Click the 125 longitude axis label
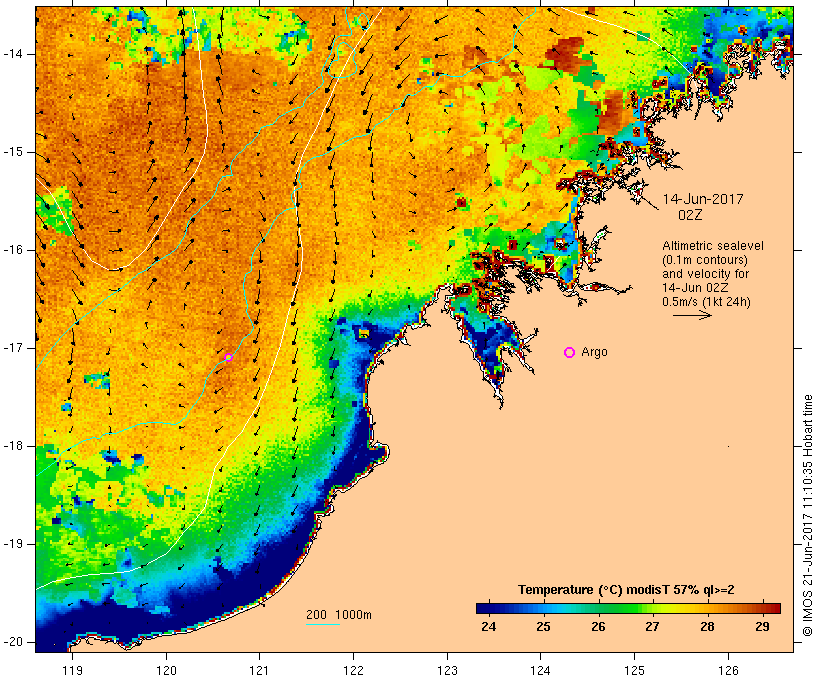The width and height of the screenshot is (820, 680). coord(634,671)
